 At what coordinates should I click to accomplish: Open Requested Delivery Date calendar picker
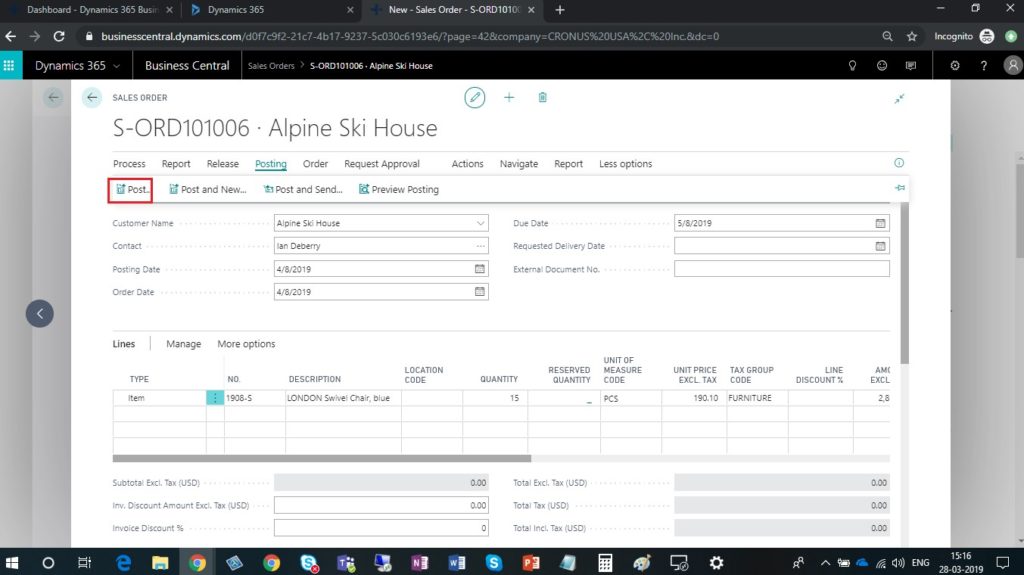[x=880, y=246]
